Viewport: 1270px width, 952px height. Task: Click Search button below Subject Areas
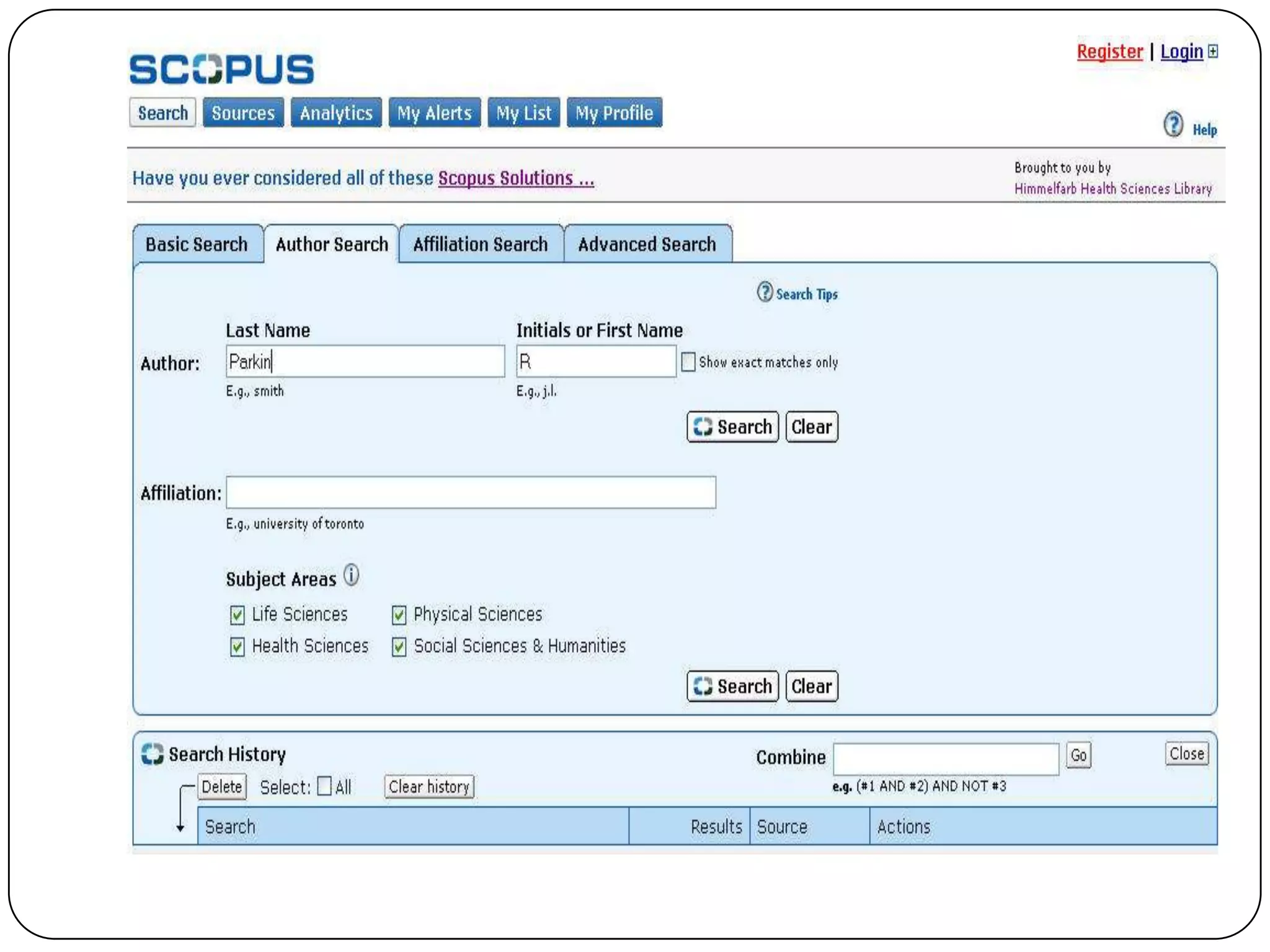(732, 686)
